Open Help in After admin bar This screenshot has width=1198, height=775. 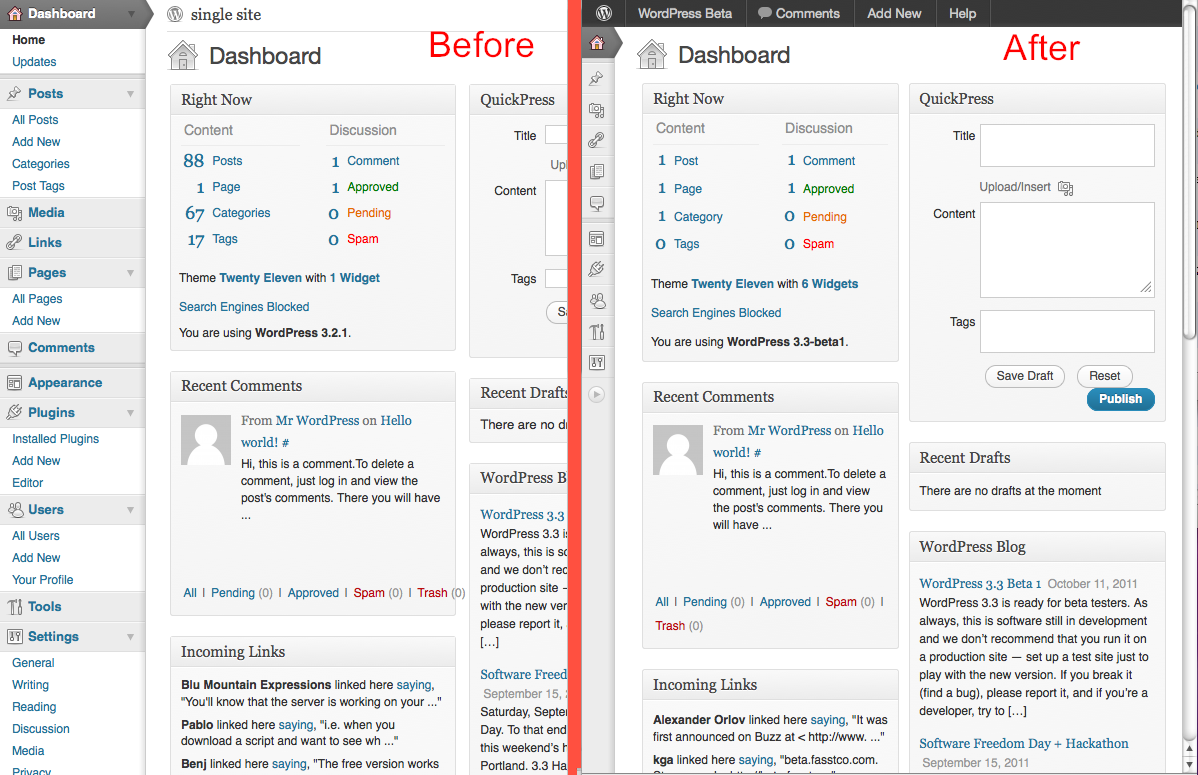962,13
